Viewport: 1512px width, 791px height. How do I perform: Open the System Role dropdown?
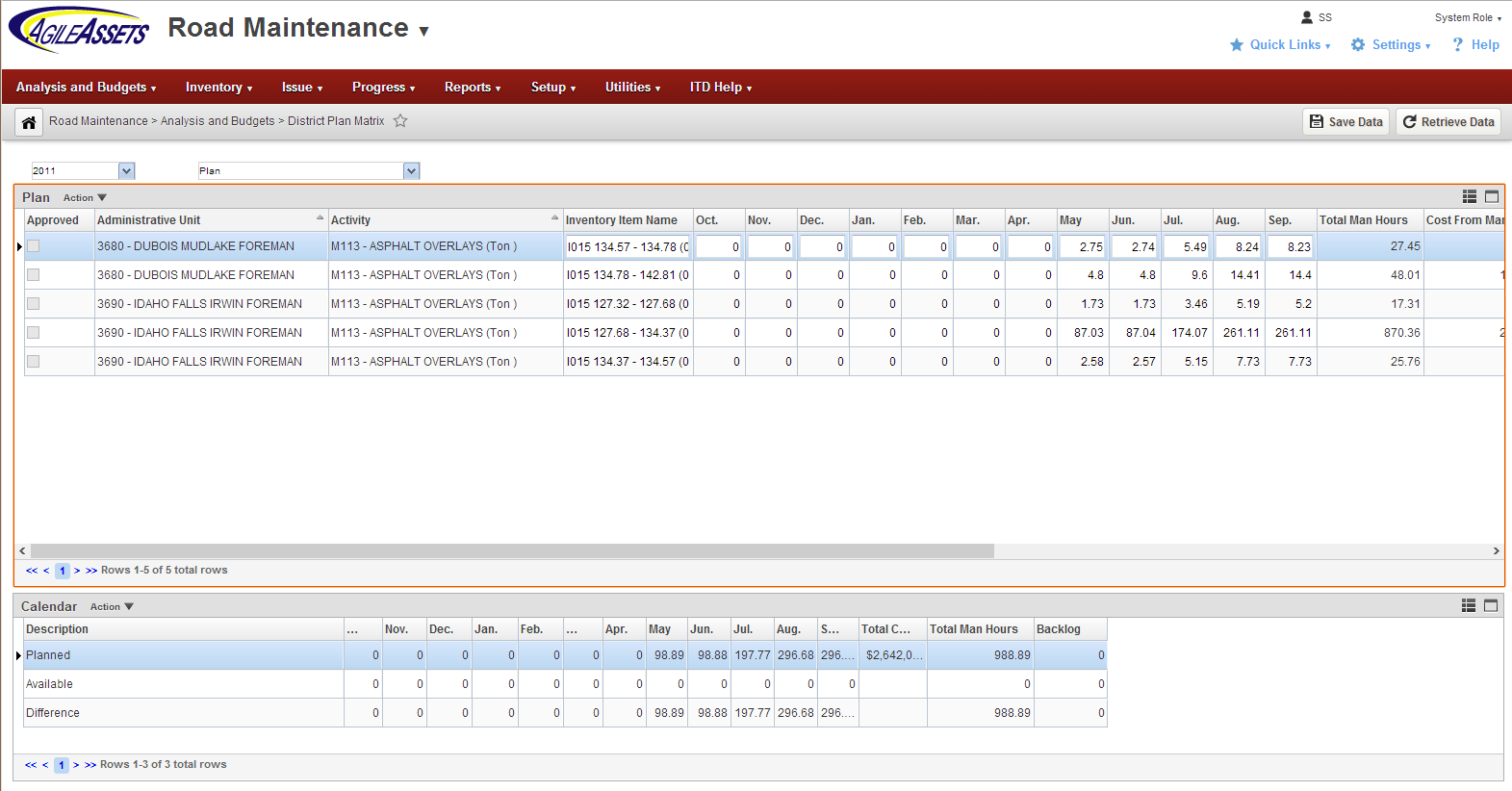tap(1468, 17)
